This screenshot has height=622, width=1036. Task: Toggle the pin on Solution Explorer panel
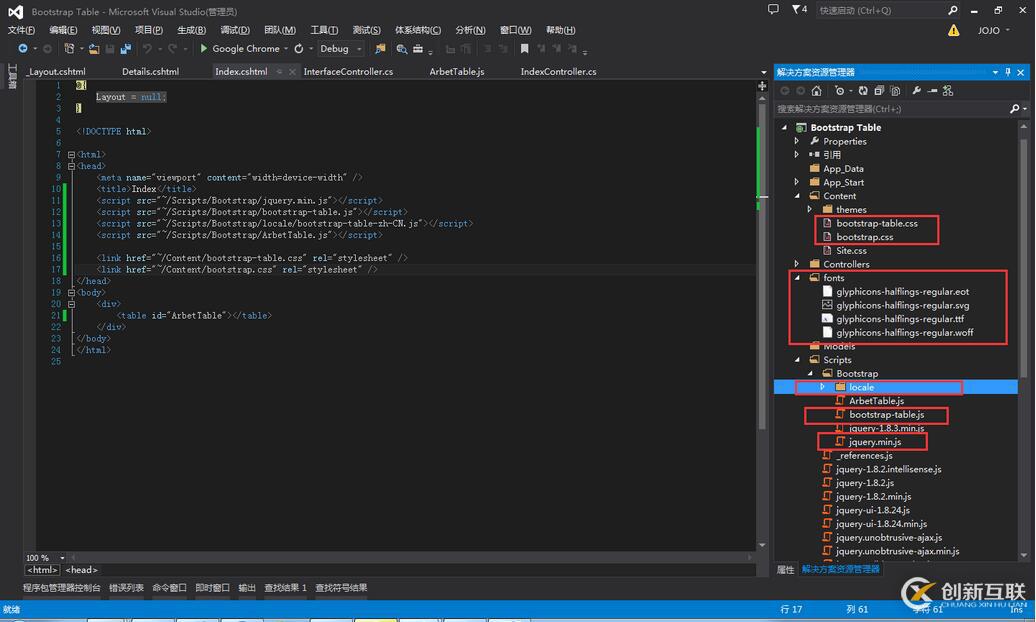[1008, 72]
